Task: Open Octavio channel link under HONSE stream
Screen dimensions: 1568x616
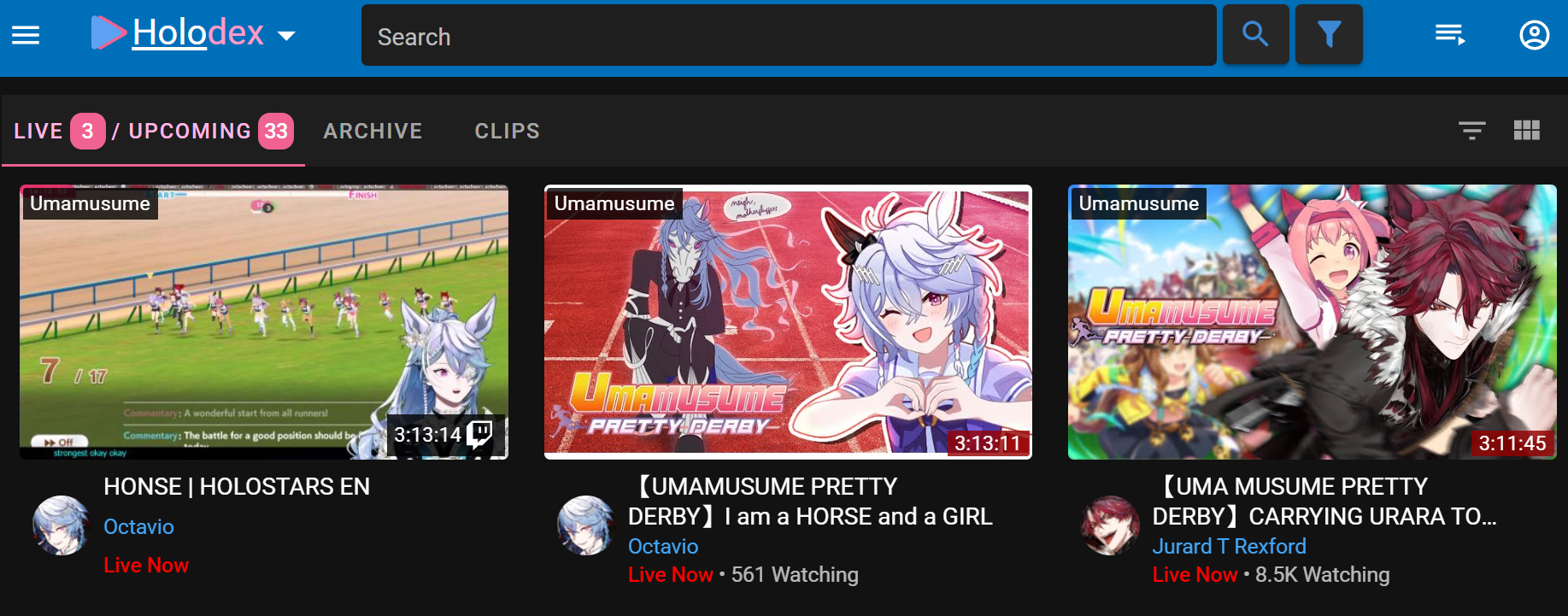Action: (x=138, y=526)
